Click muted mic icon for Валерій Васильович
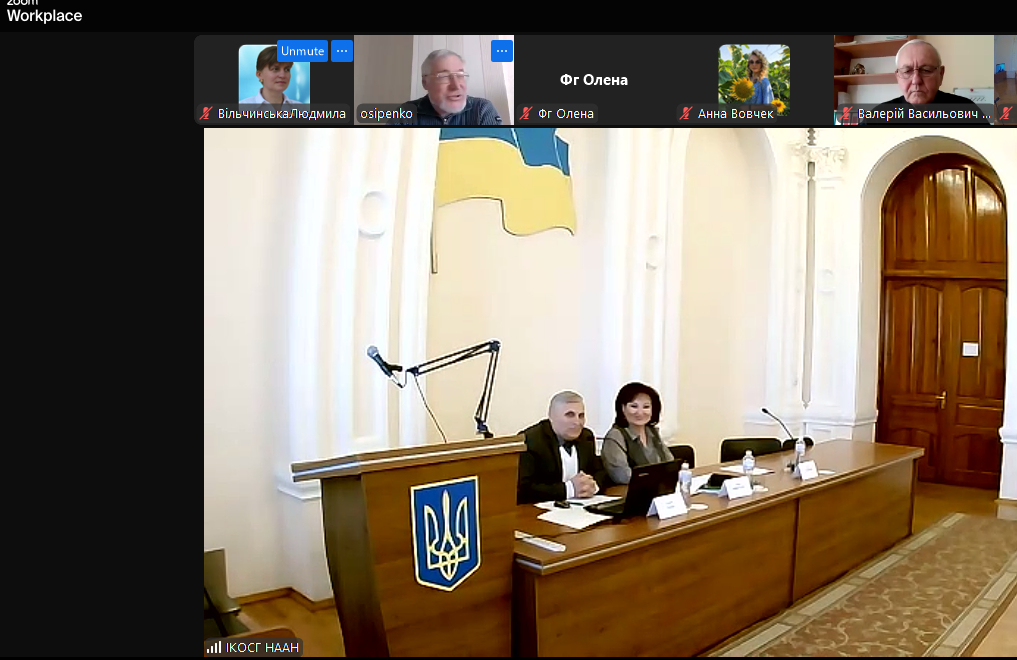This screenshot has width=1017, height=660. [846, 114]
